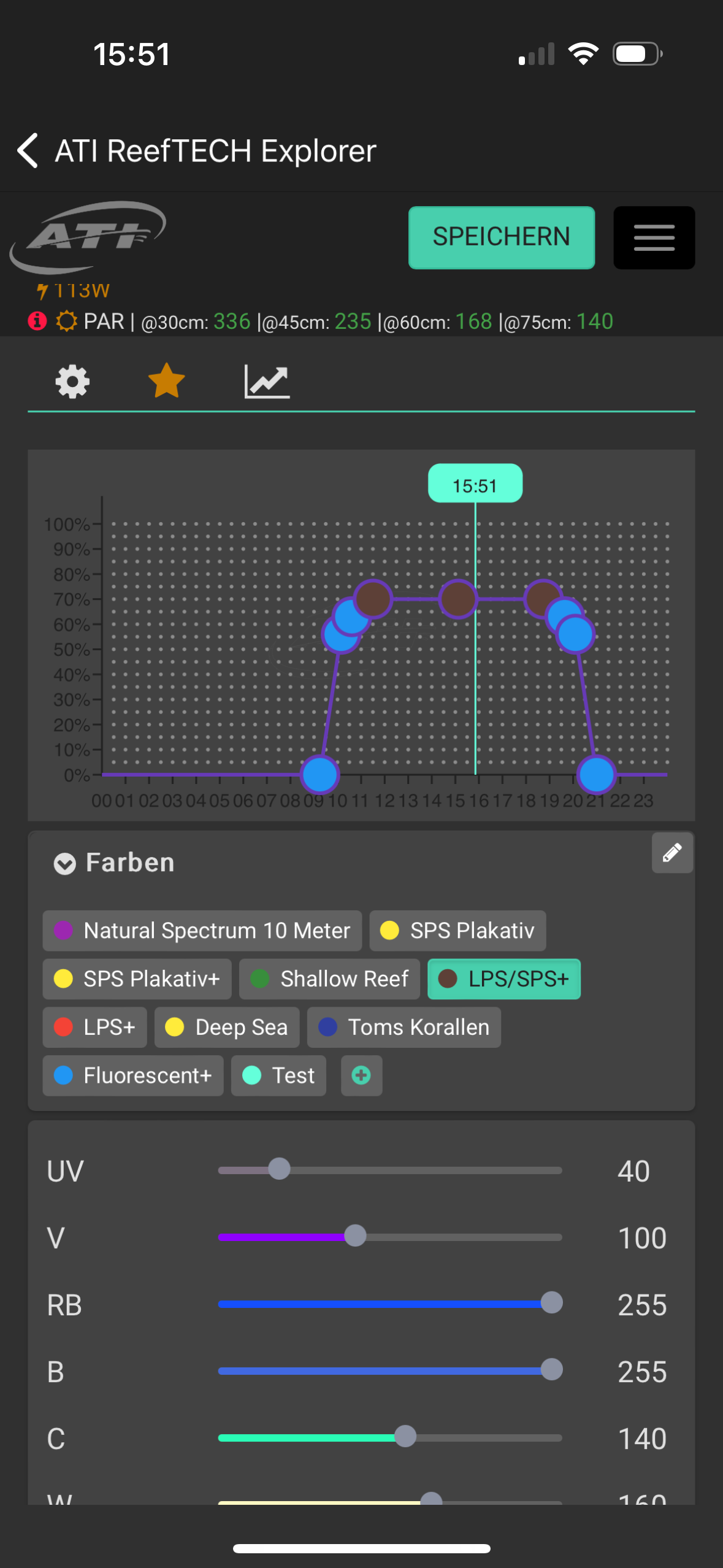Click the RB channel slider handle
Viewport: 723px width, 1568px height.
(551, 1303)
